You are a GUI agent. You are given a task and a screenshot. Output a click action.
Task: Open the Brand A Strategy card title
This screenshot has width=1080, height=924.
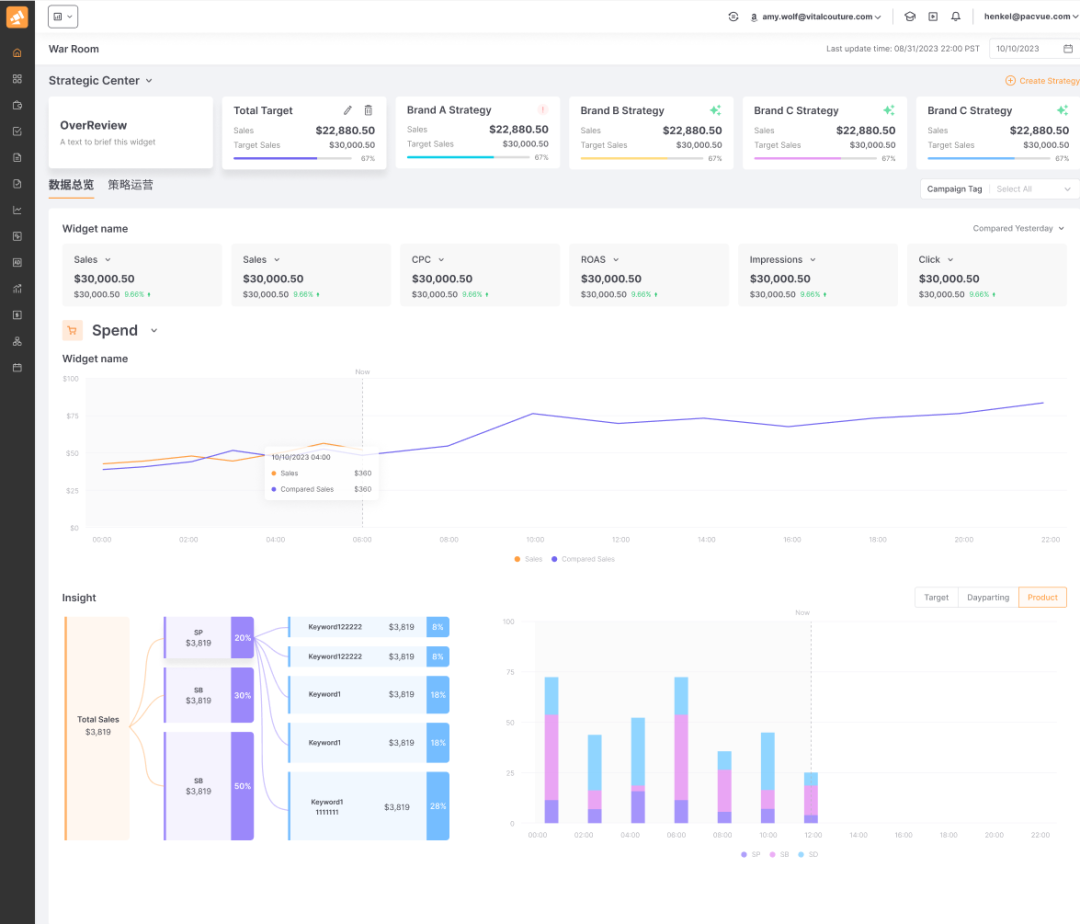(449, 110)
